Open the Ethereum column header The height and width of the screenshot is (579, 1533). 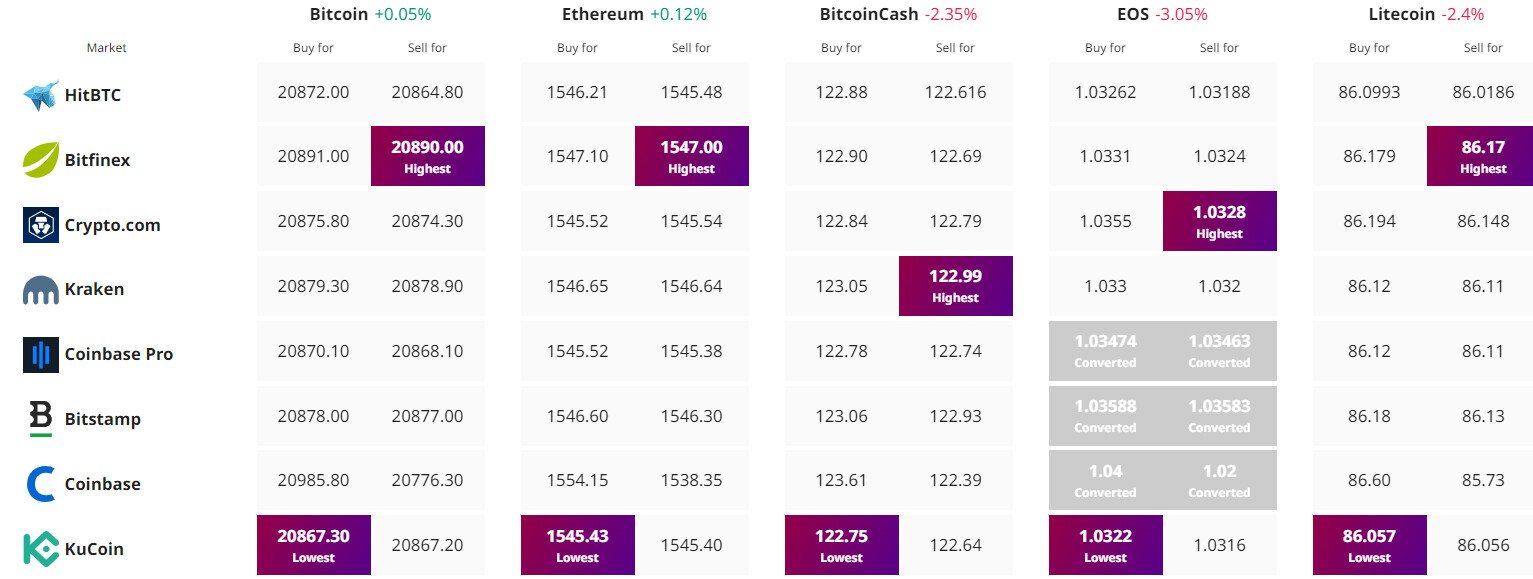(603, 14)
